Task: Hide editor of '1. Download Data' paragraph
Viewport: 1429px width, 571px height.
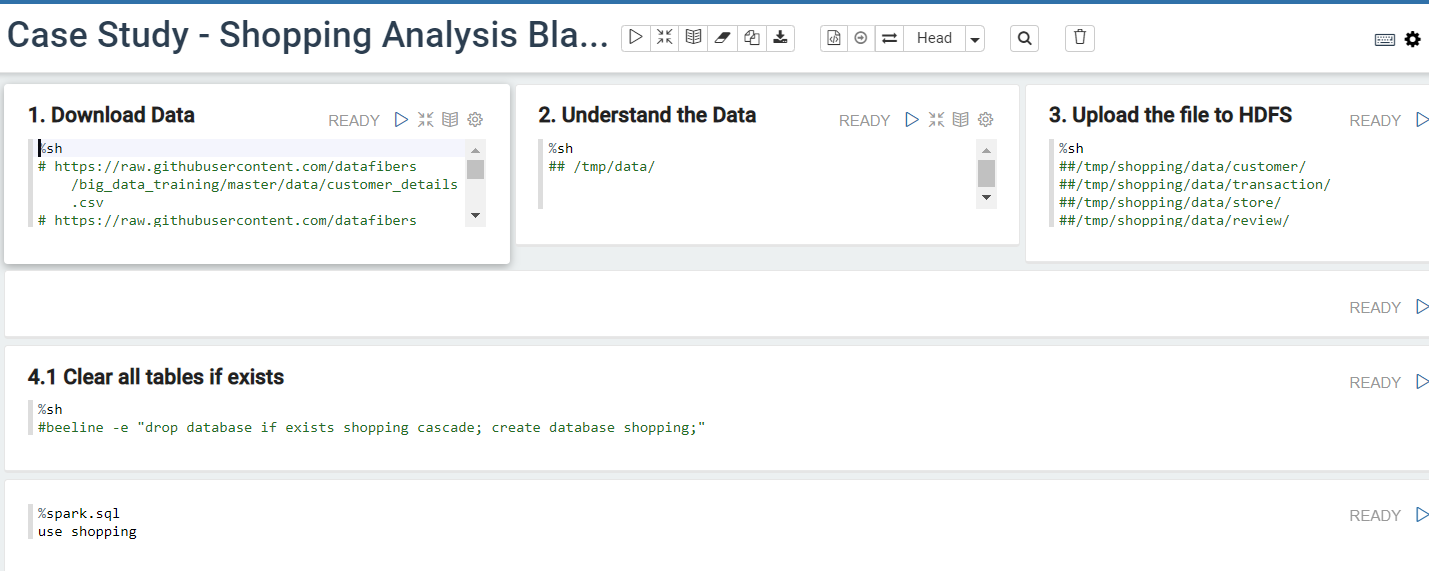Action: tap(426, 120)
